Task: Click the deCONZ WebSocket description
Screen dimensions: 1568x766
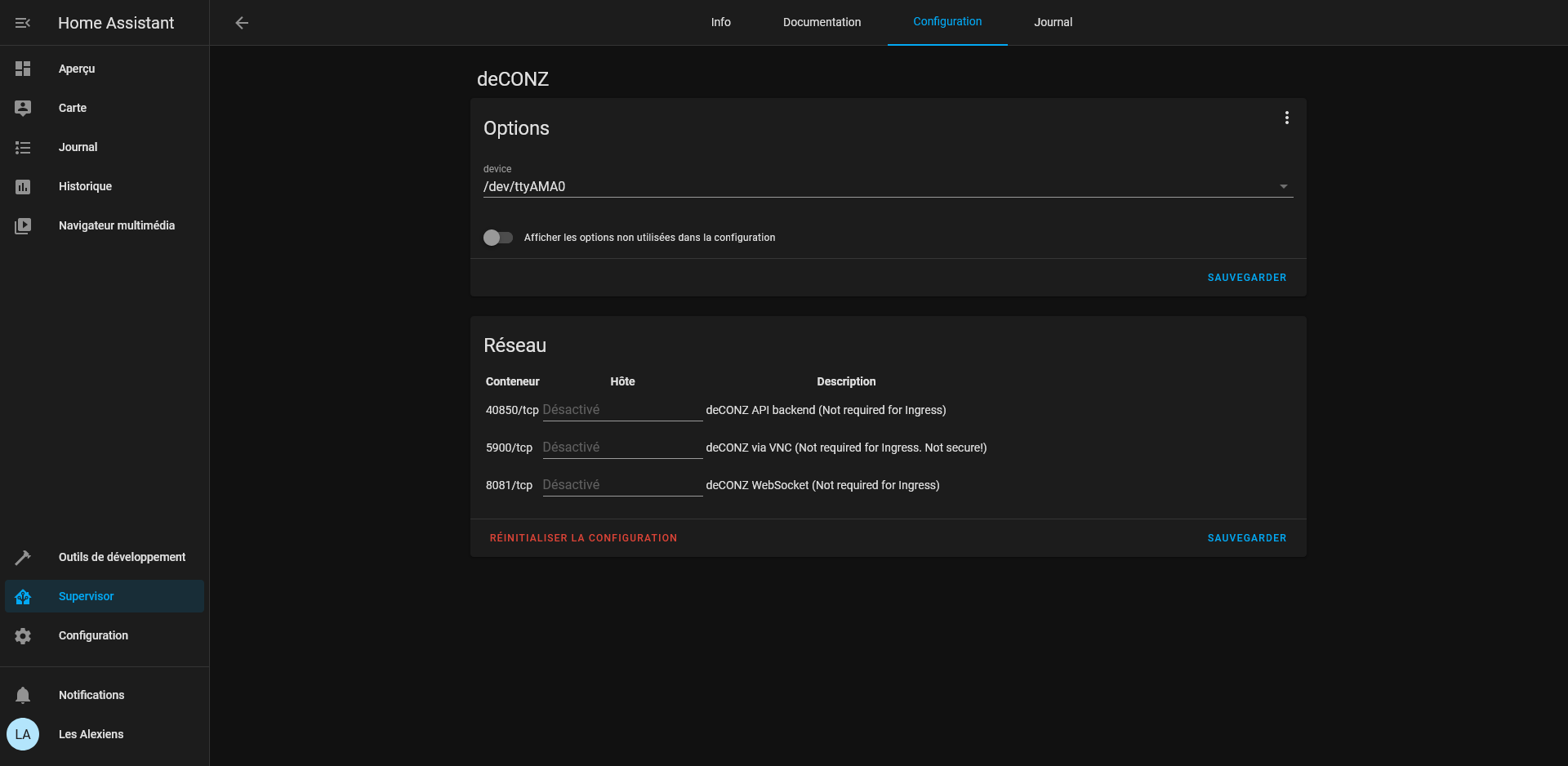Action: tap(822, 485)
